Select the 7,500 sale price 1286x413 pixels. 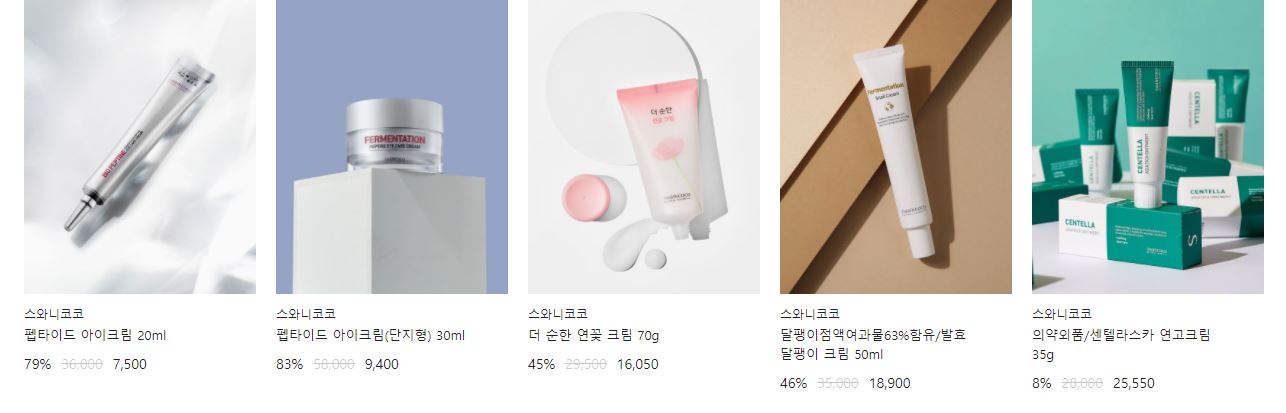pyautogui.click(x=130, y=364)
